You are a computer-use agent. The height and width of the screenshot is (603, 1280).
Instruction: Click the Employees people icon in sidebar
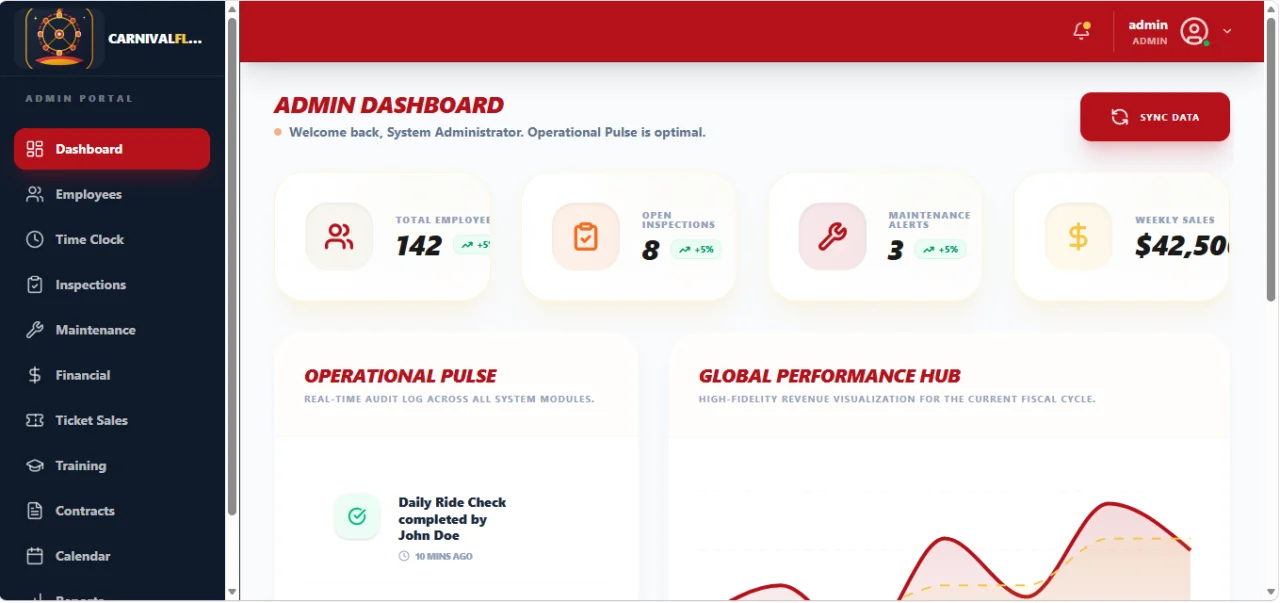[x=35, y=194]
